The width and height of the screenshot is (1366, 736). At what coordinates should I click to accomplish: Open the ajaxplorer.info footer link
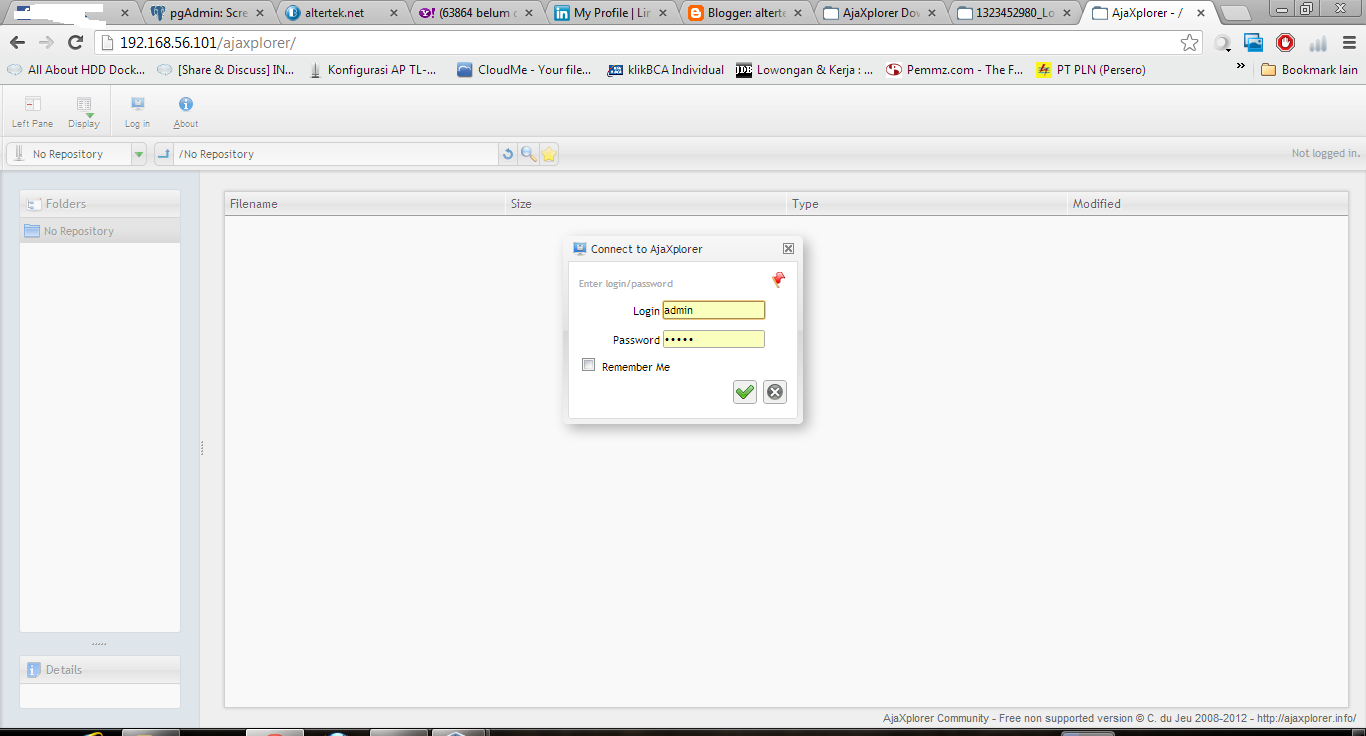click(1306, 718)
